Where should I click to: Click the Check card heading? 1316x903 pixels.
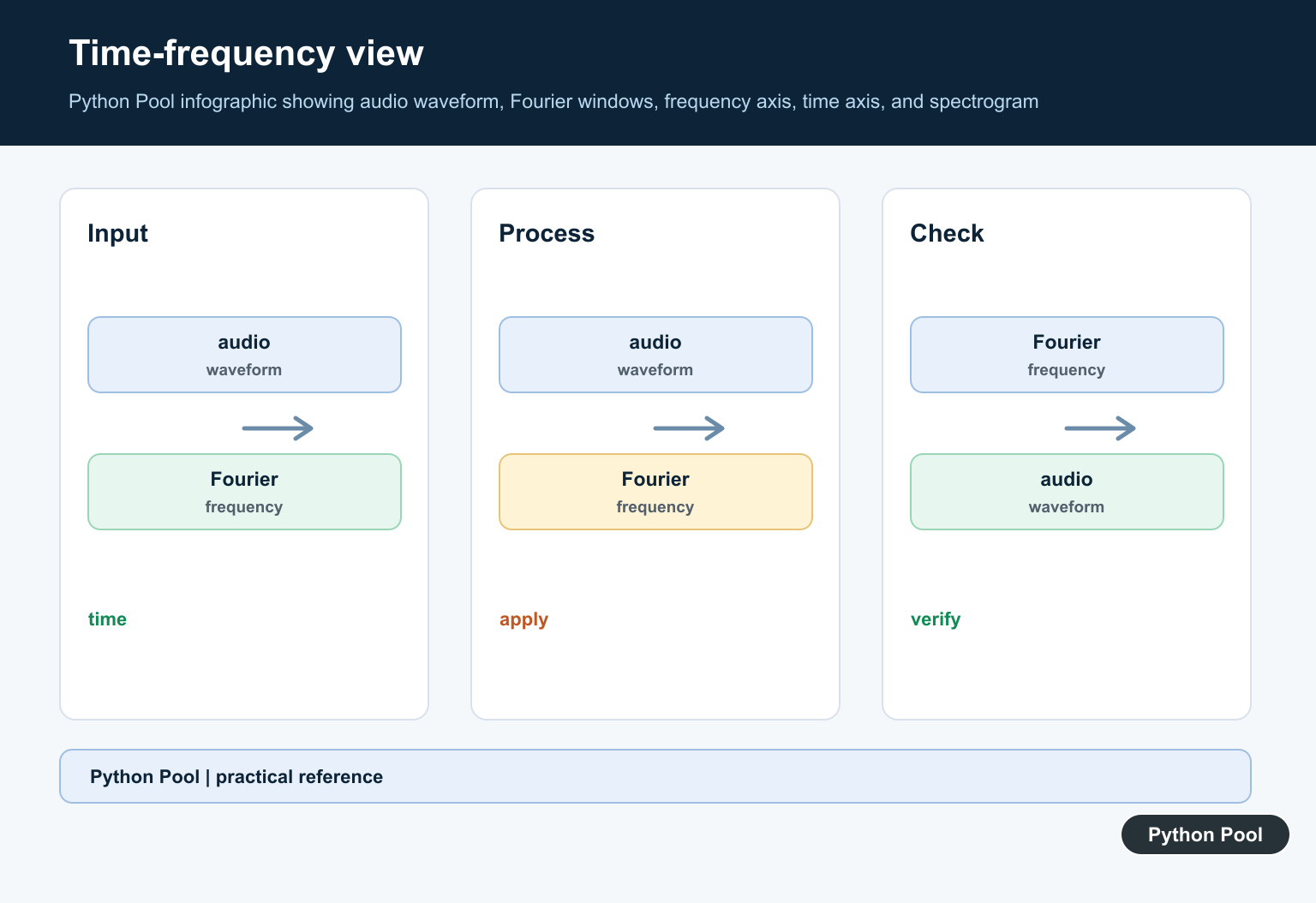947,233
